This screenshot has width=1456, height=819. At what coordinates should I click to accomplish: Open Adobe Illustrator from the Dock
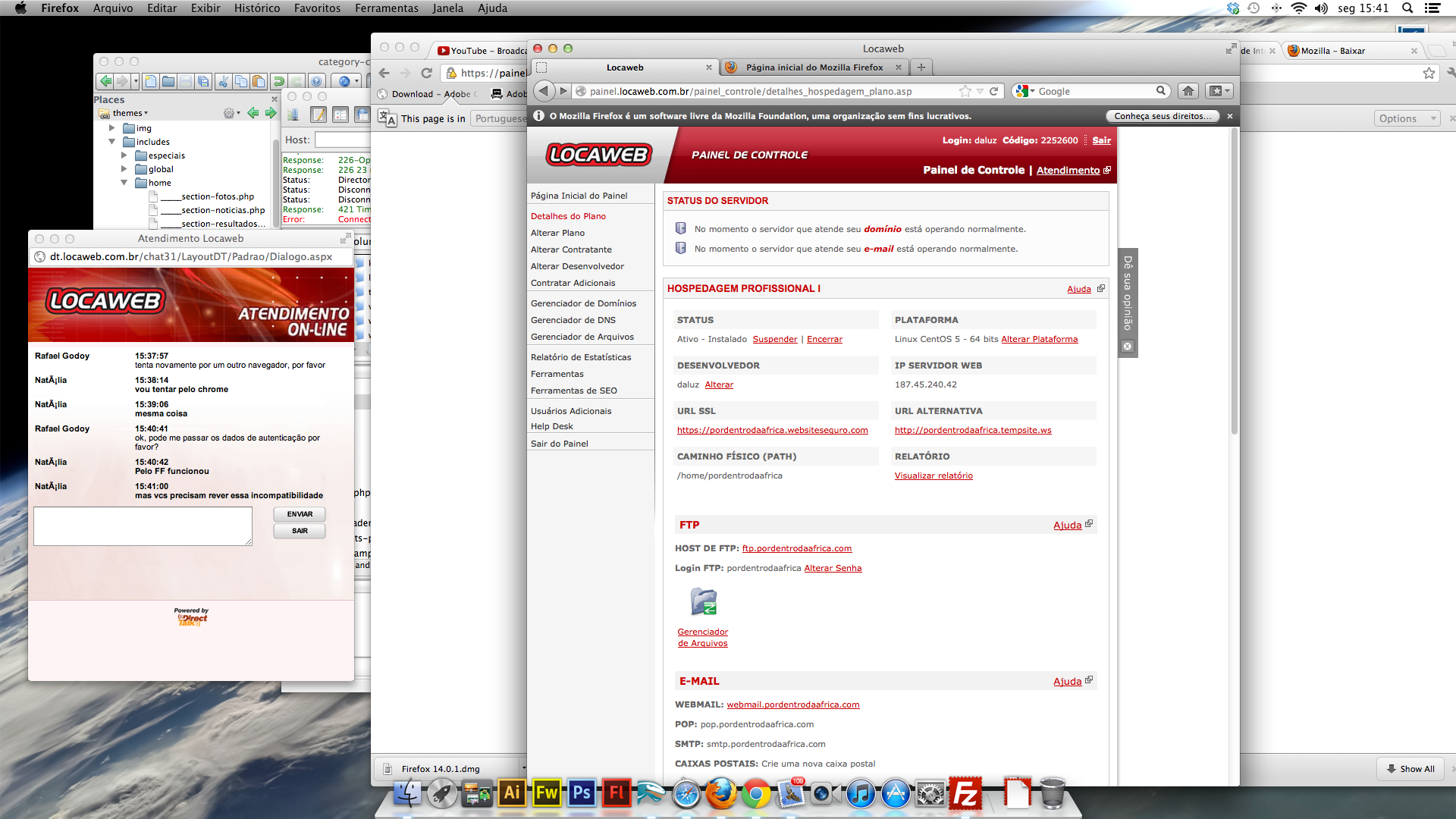pos(512,793)
